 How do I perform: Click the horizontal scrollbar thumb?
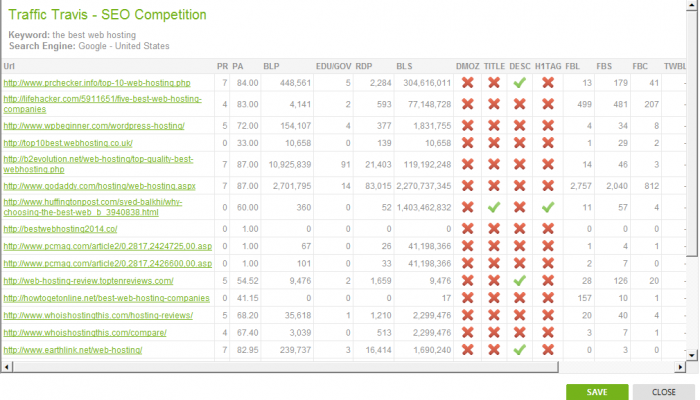[286, 367]
